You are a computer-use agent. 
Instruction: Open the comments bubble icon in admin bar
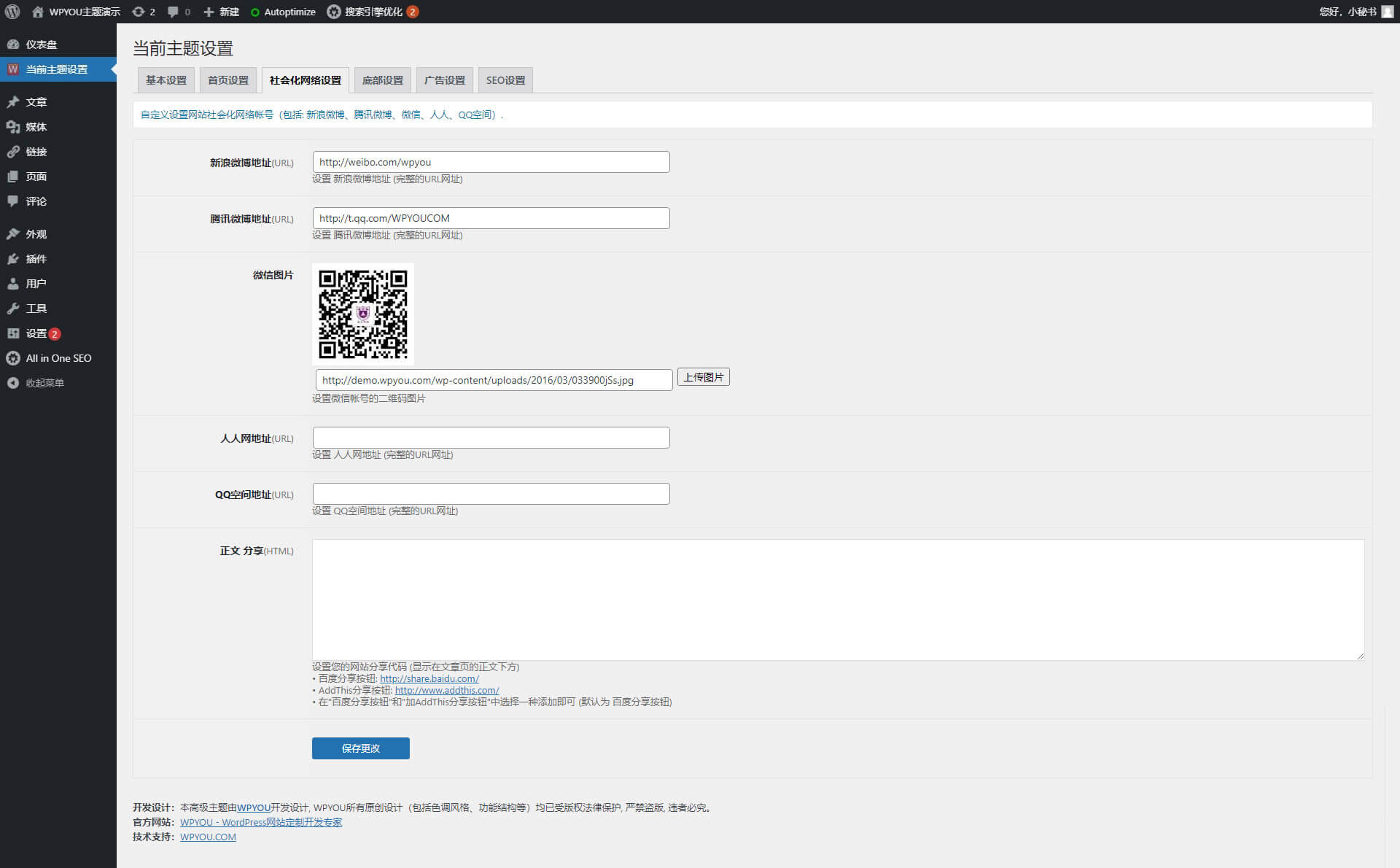(x=173, y=12)
